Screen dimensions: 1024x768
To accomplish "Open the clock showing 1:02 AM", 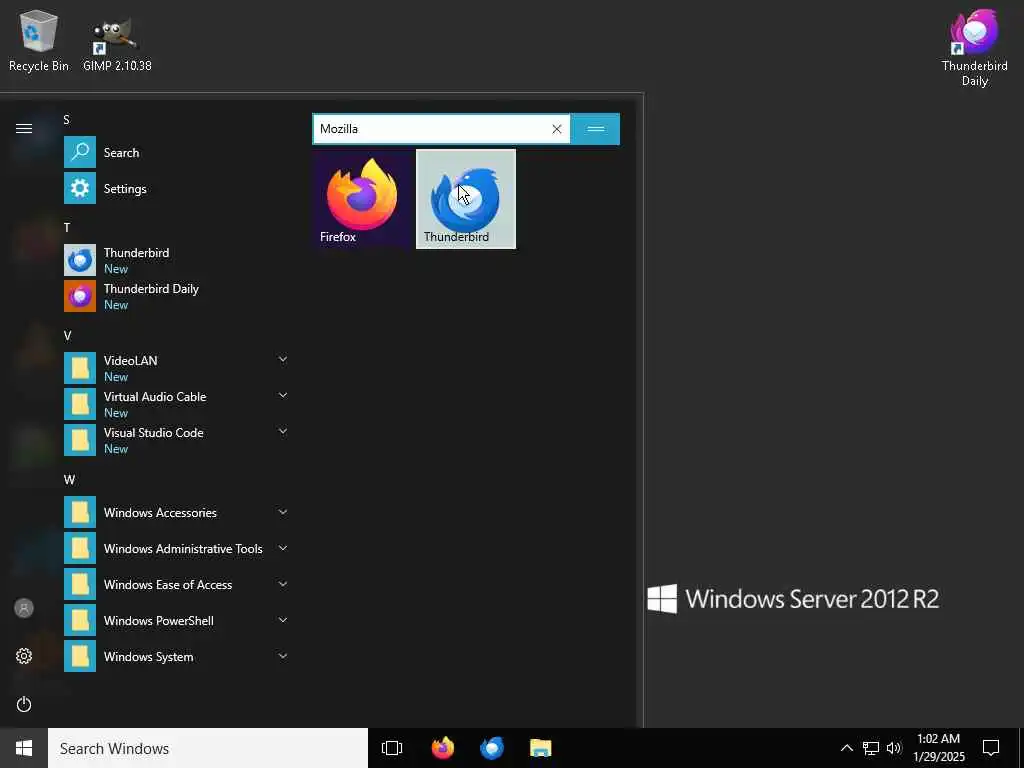I will [x=938, y=748].
